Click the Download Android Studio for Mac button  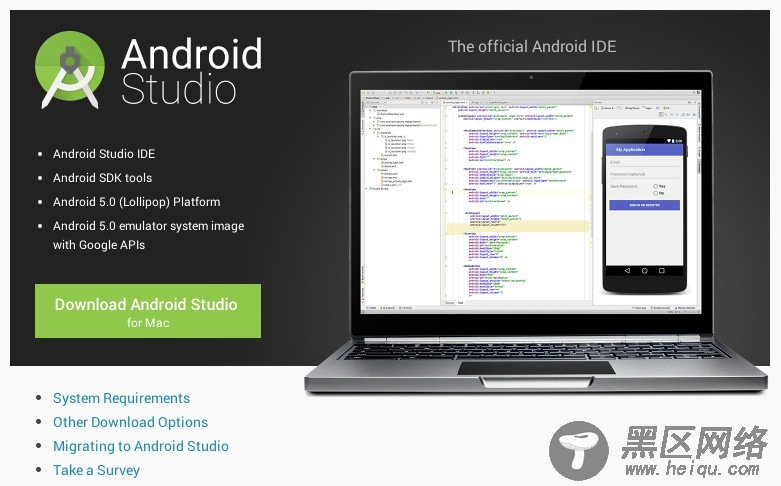point(148,311)
